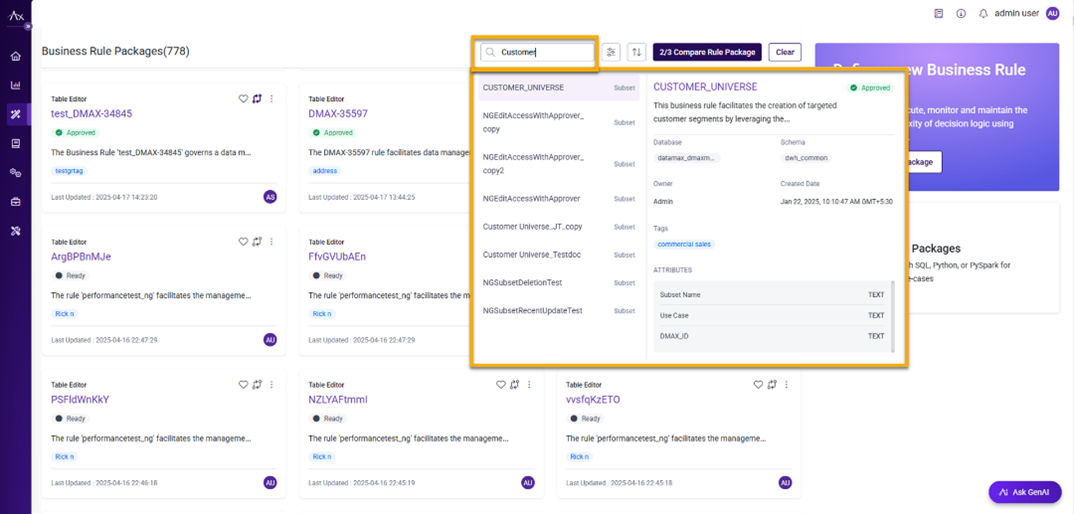
Task: Open three-dot menu on PSFldWnKkY card
Action: [x=272, y=385]
